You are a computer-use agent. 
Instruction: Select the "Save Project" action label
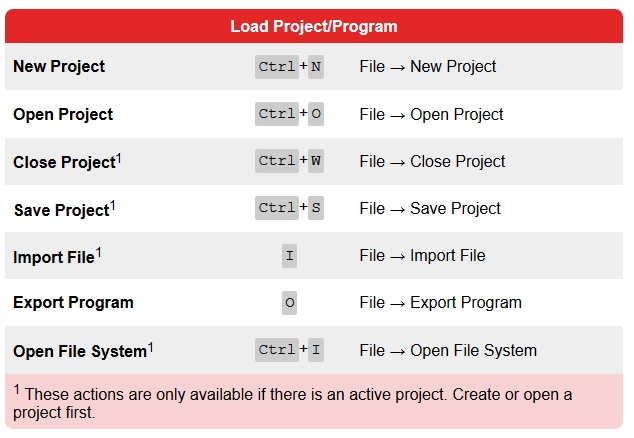(61, 209)
